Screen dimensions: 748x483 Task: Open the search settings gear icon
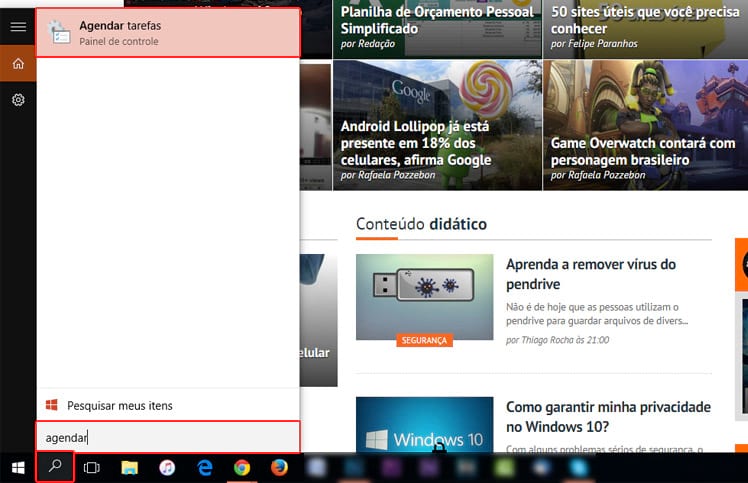pos(18,100)
